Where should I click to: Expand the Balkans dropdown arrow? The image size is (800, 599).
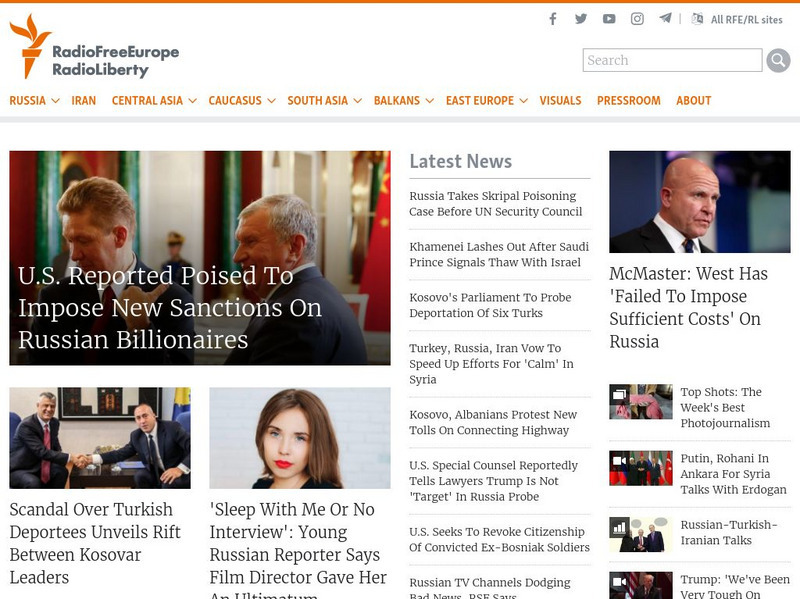(430, 101)
